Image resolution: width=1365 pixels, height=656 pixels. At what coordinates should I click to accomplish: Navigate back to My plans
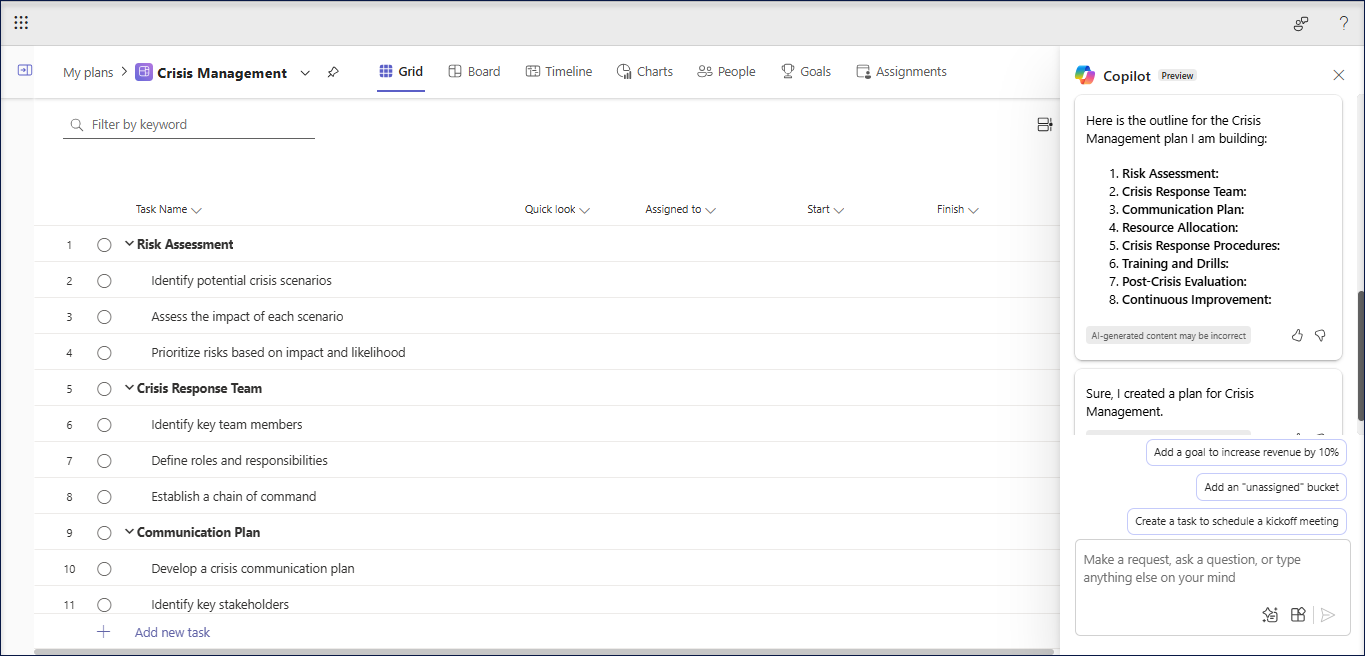click(x=88, y=72)
